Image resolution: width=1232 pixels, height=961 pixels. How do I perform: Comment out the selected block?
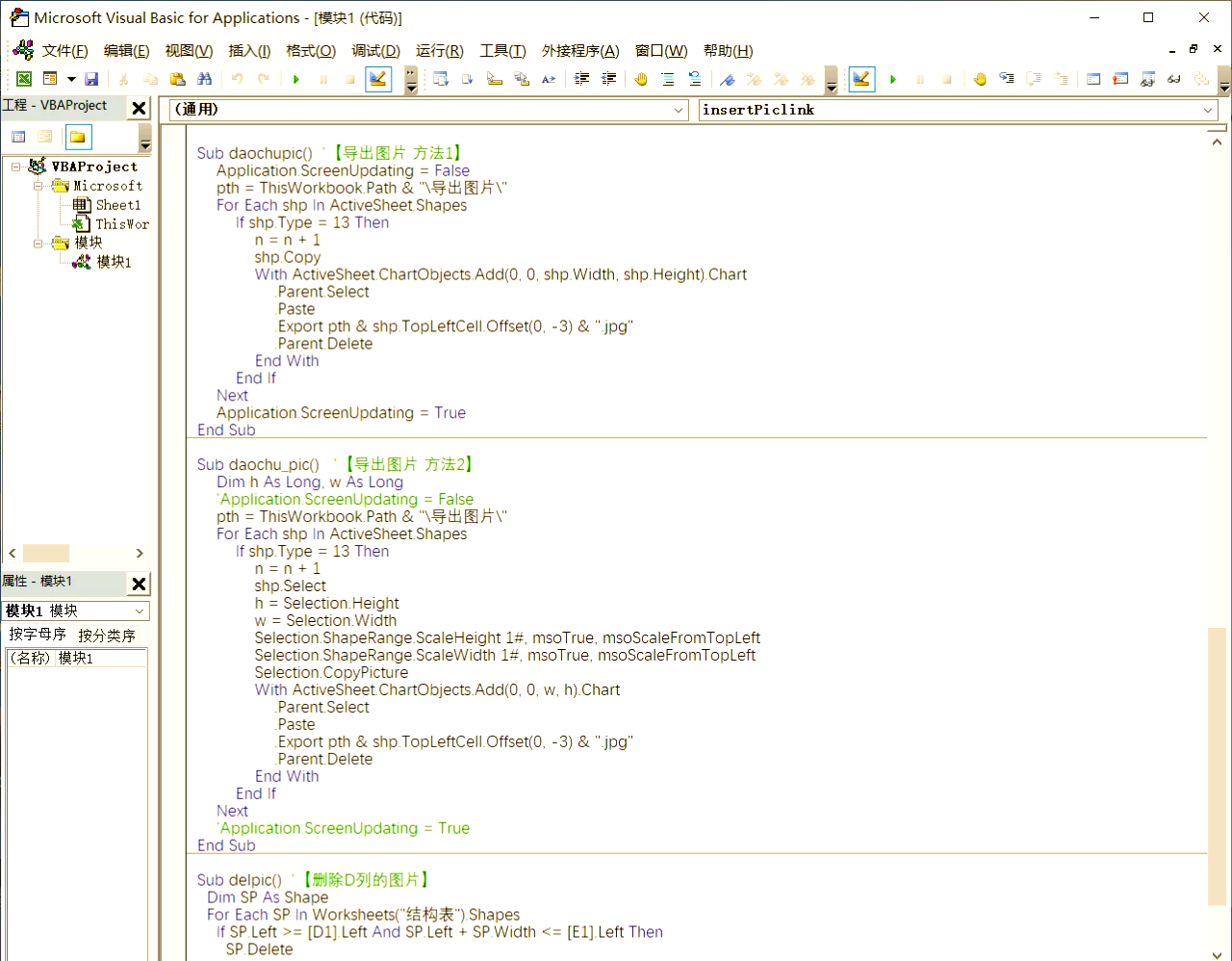pos(668,79)
